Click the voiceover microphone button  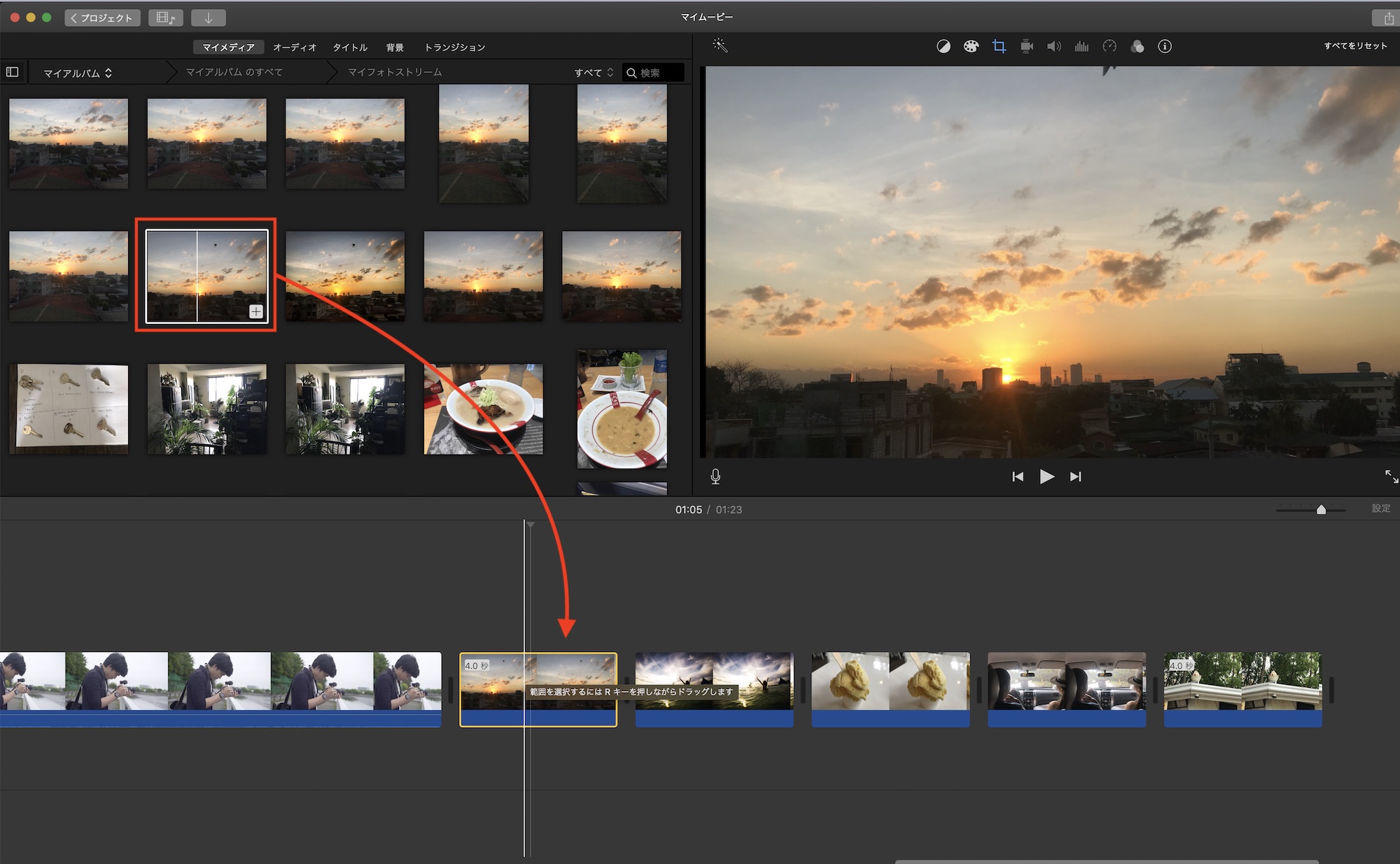pyautogui.click(x=715, y=476)
